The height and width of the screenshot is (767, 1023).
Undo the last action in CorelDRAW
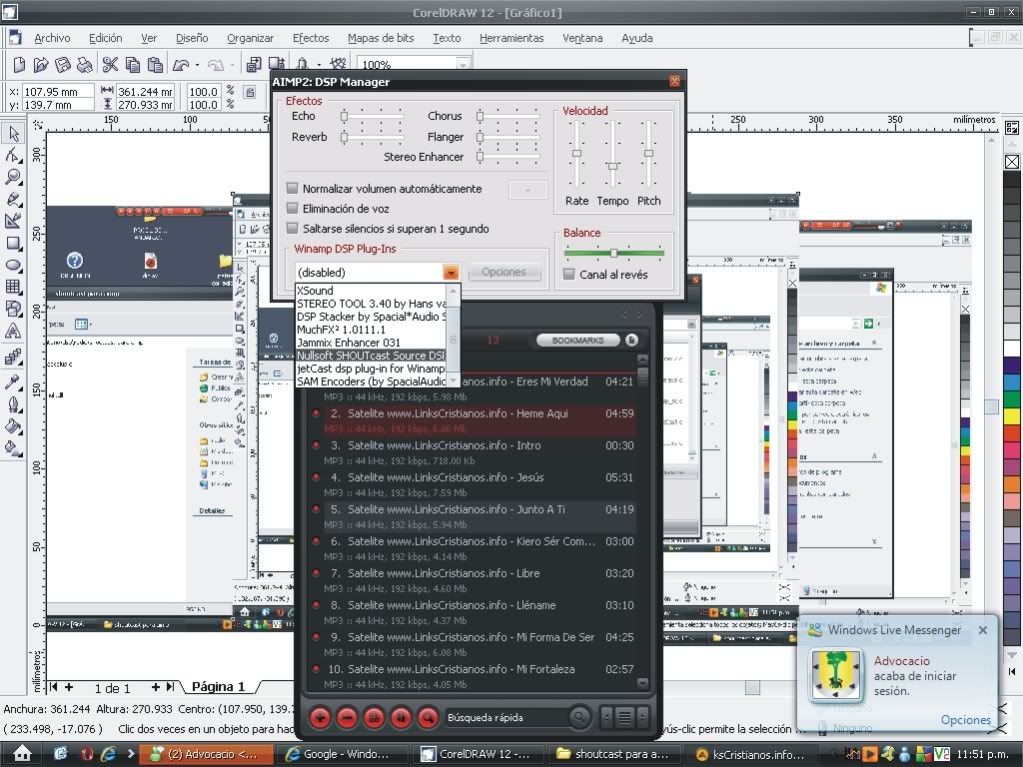coord(181,65)
